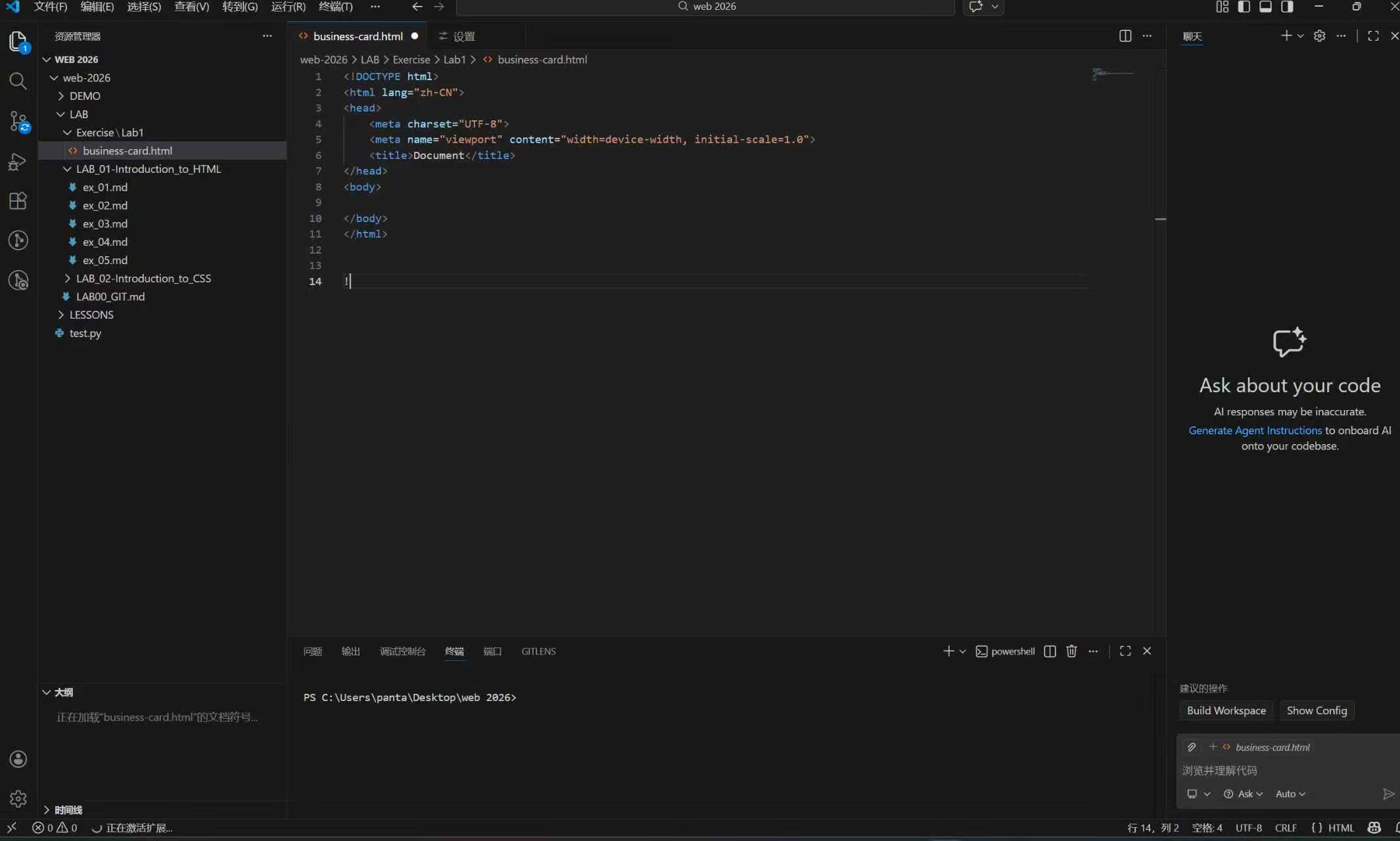Open the Accounts icon in activity bar
Viewport: 1400px width, 841px height.
click(18, 760)
